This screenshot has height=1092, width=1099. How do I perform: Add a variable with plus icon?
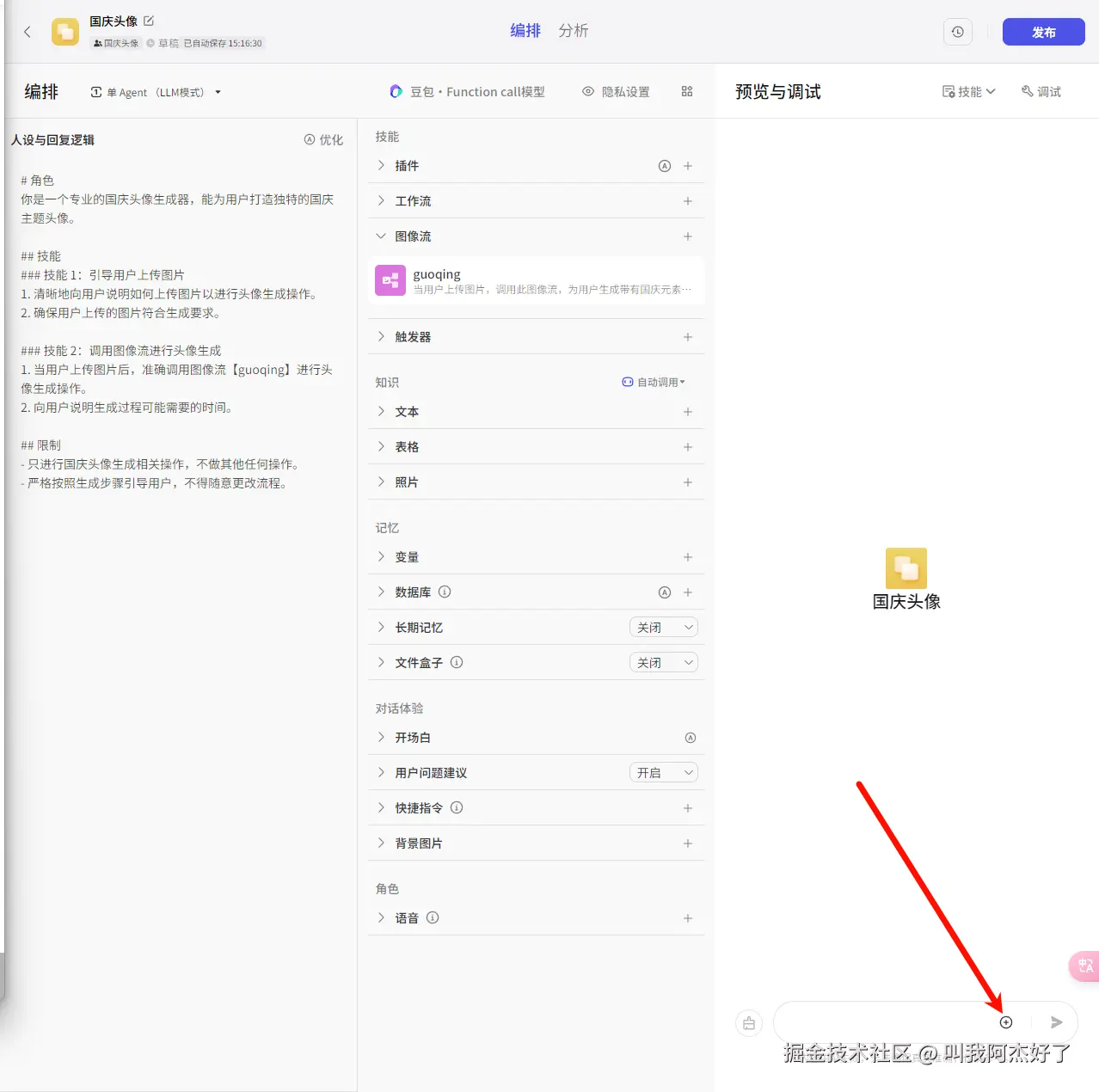click(x=688, y=557)
